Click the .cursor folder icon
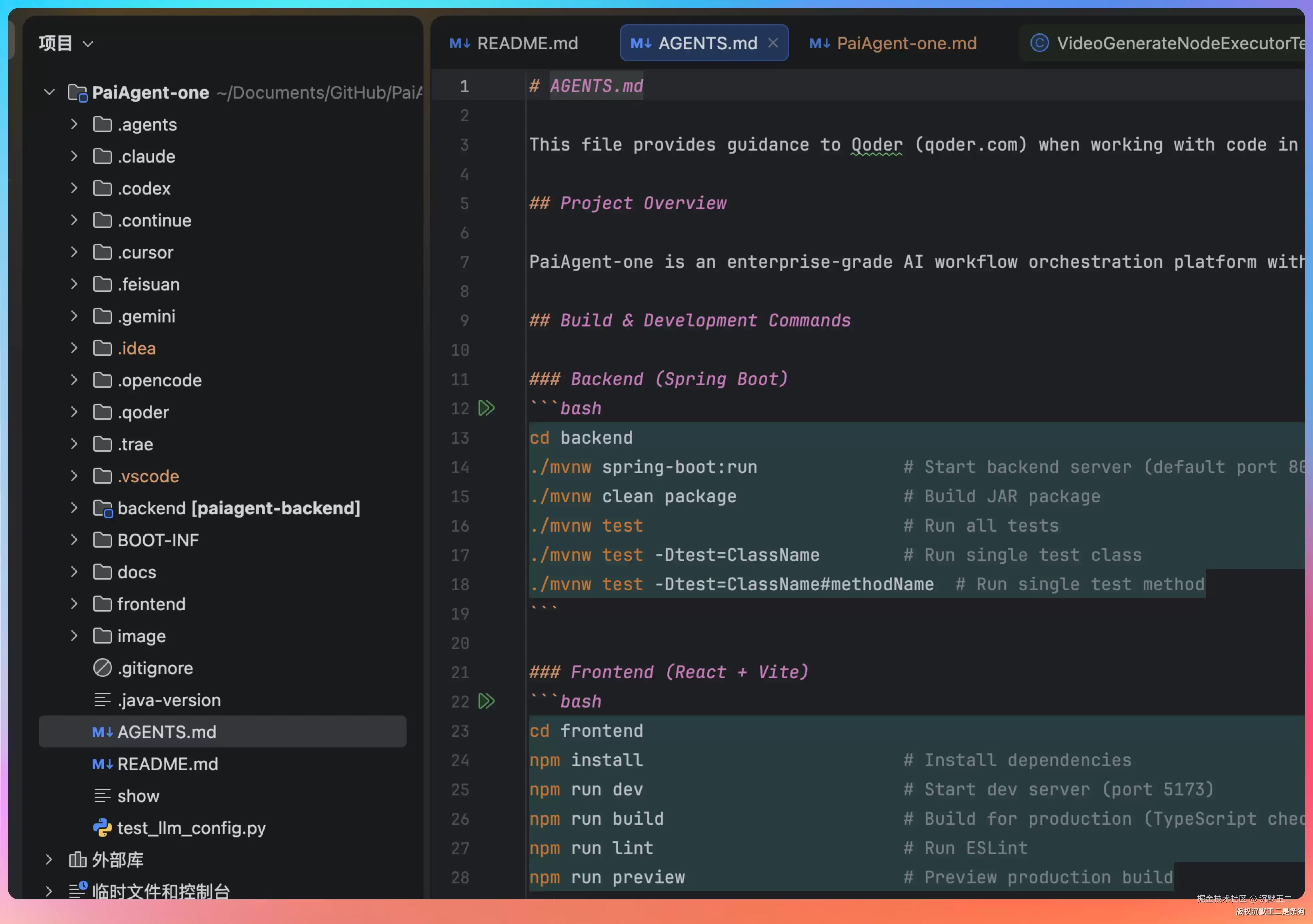 102,252
